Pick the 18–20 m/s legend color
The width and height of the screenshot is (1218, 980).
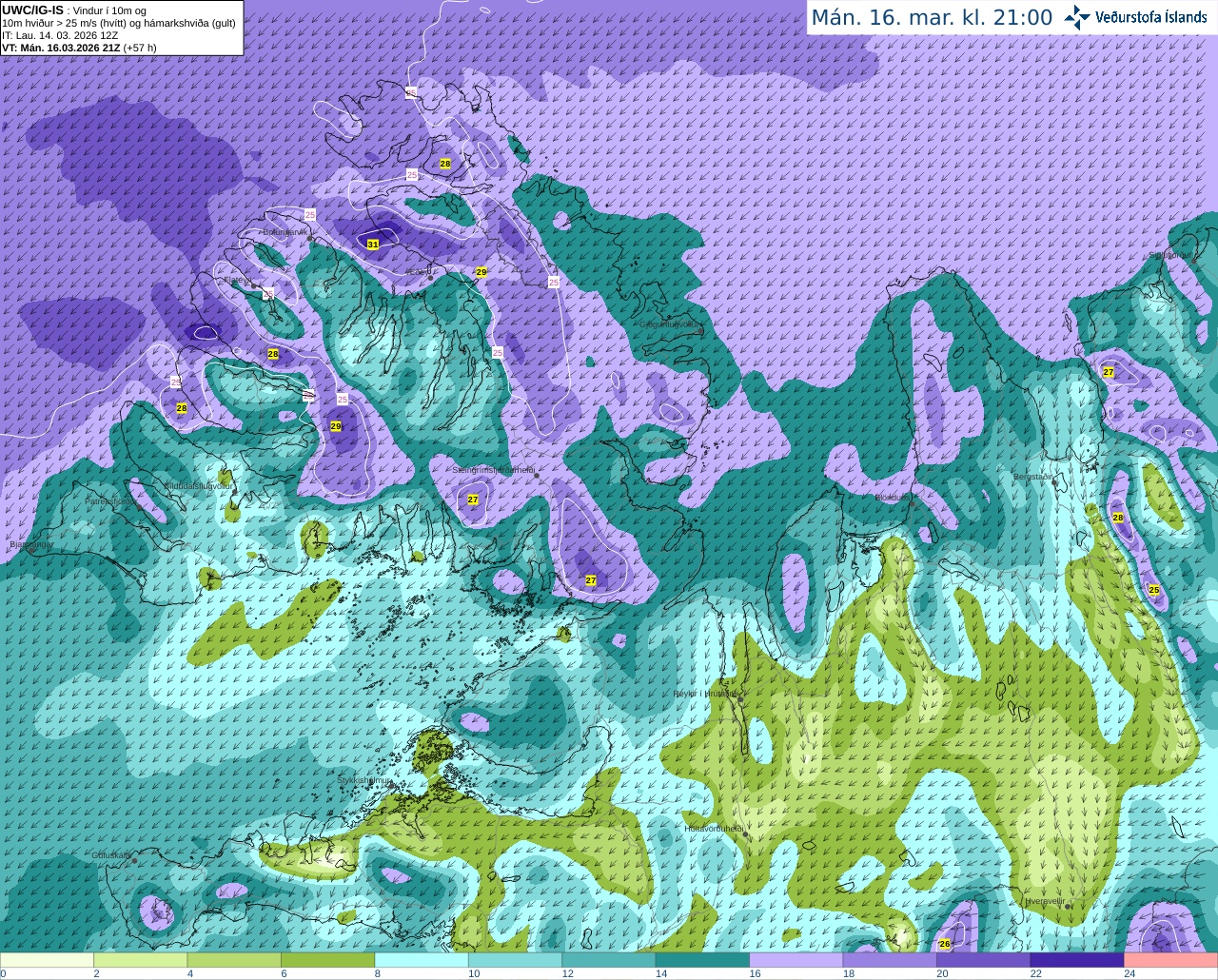pyautogui.click(x=890, y=960)
